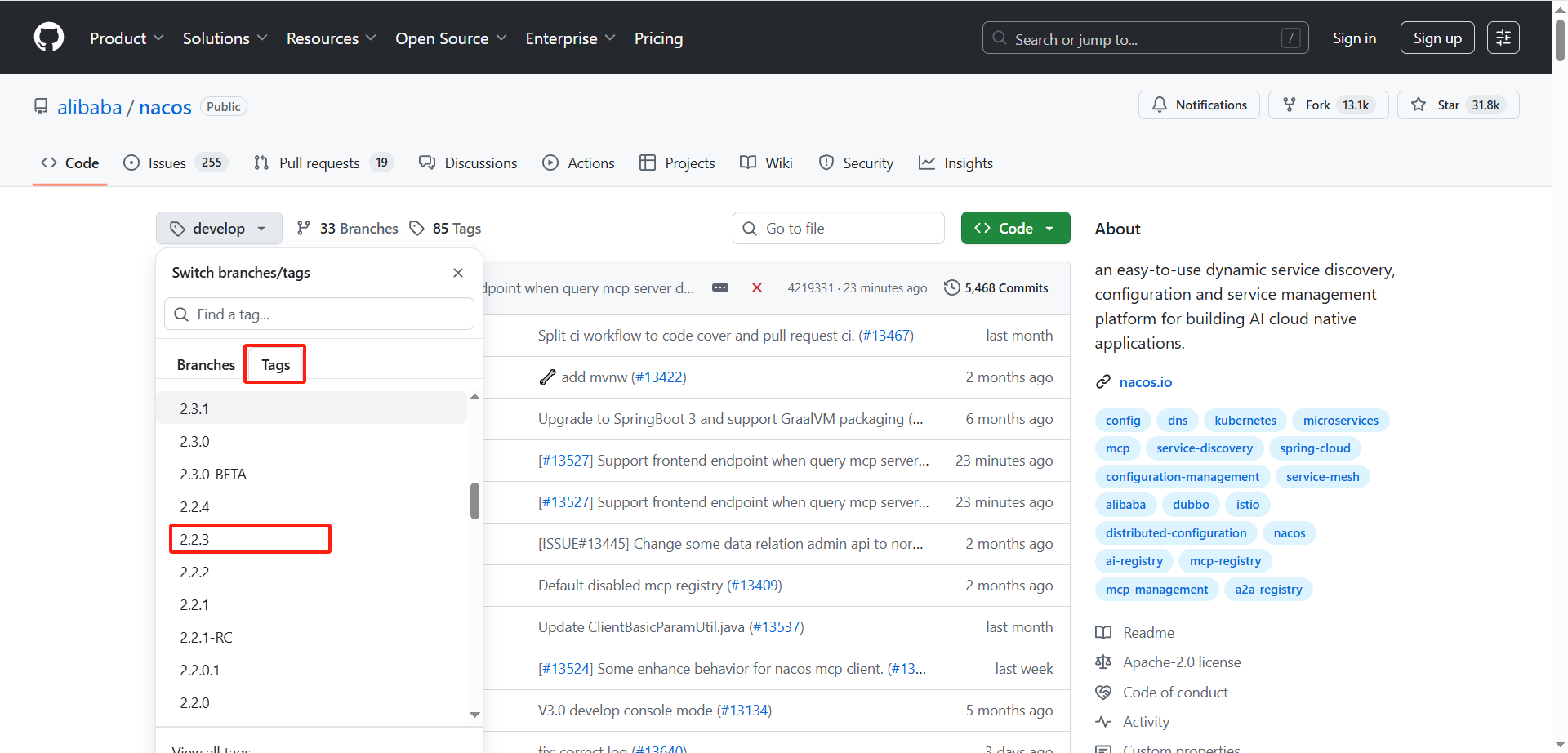
Task: View the failed checks red X status
Action: (757, 287)
